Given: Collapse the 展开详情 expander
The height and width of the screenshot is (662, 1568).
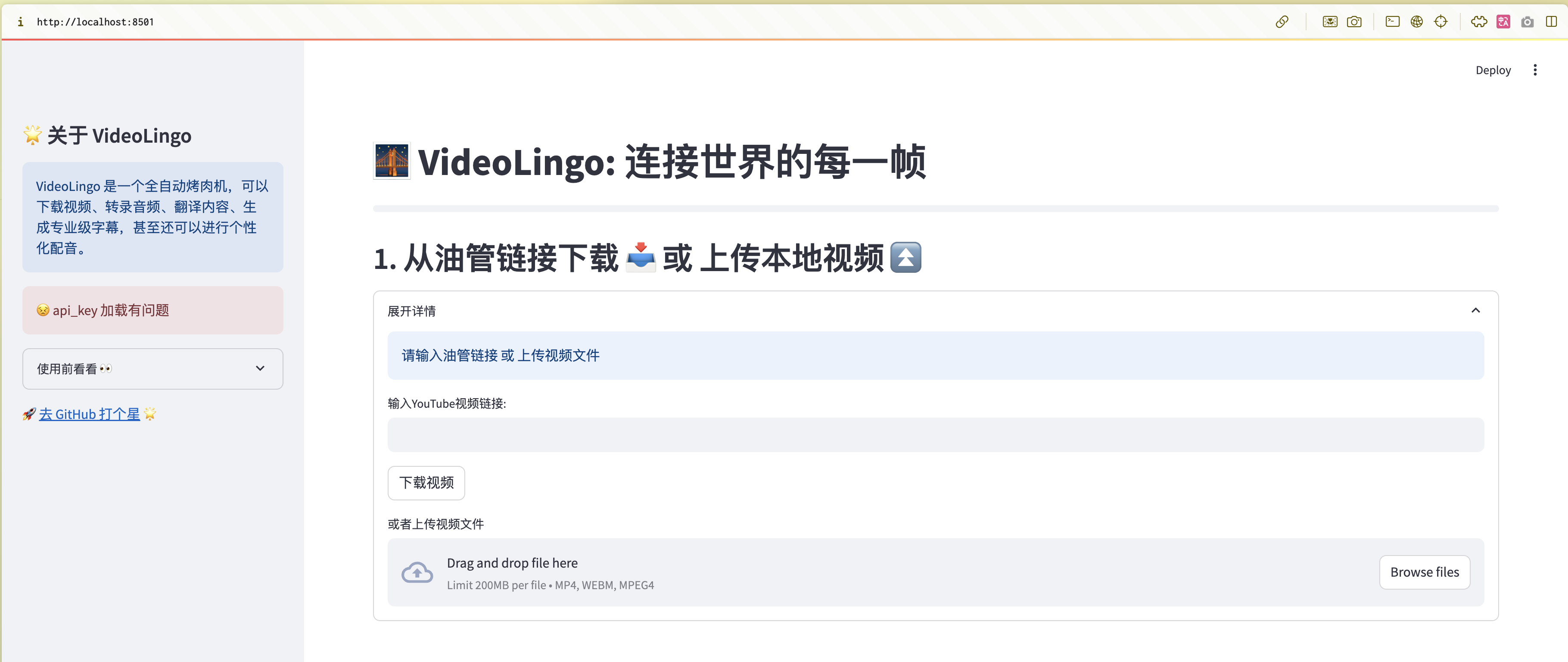Looking at the screenshot, I should [1475, 311].
